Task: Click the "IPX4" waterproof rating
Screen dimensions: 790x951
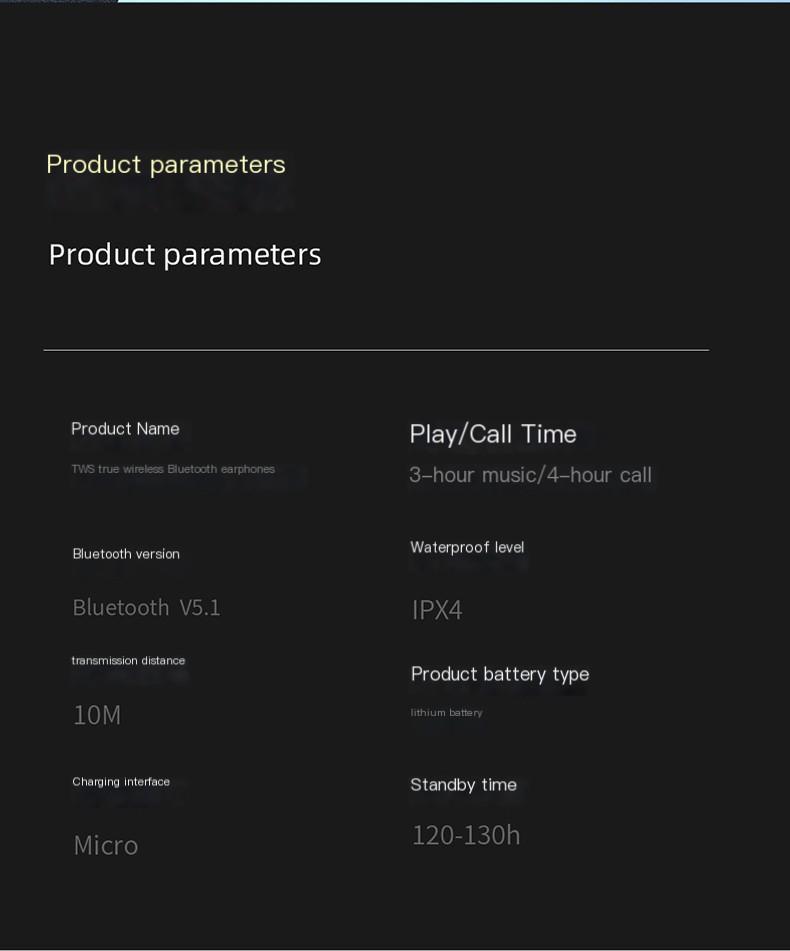Action: tap(437, 610)
